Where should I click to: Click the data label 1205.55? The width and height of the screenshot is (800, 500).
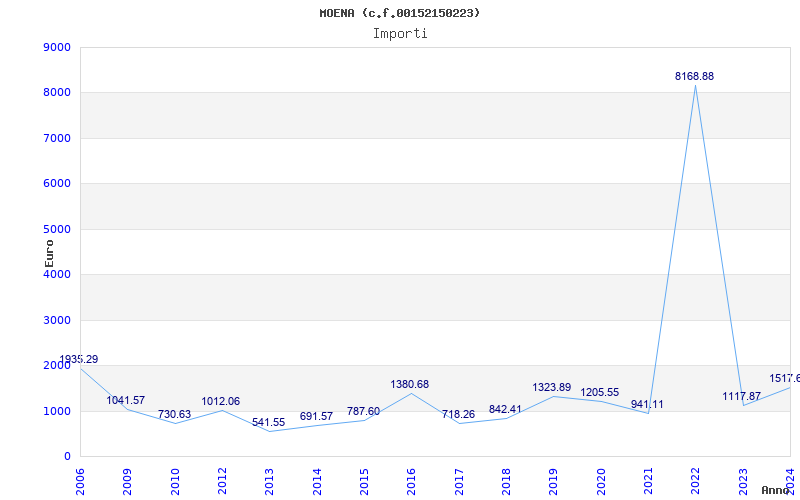click(x=599, y=393)
